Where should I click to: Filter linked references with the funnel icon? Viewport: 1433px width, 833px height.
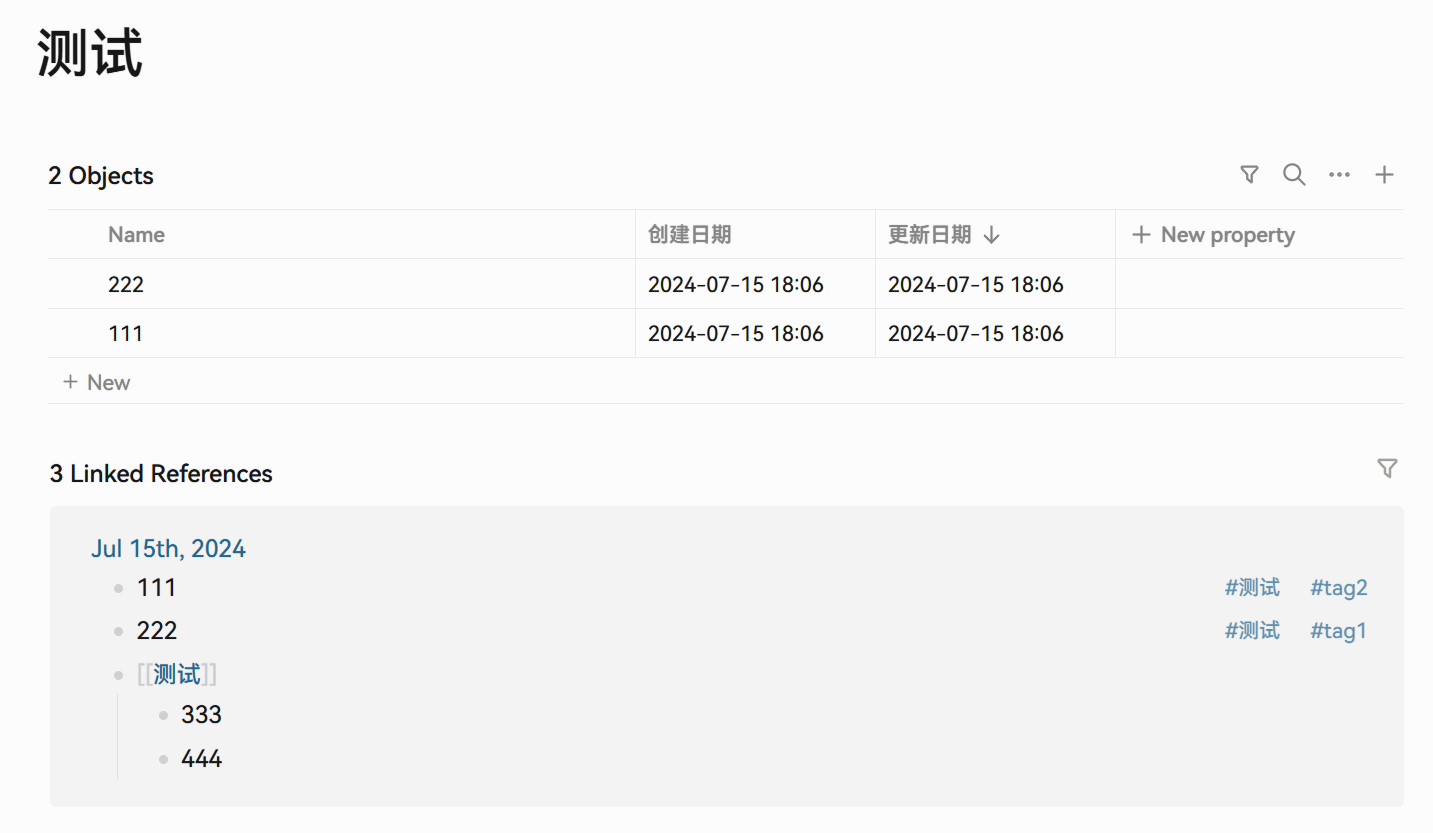pyautogui.click(x=1387, y=468)
